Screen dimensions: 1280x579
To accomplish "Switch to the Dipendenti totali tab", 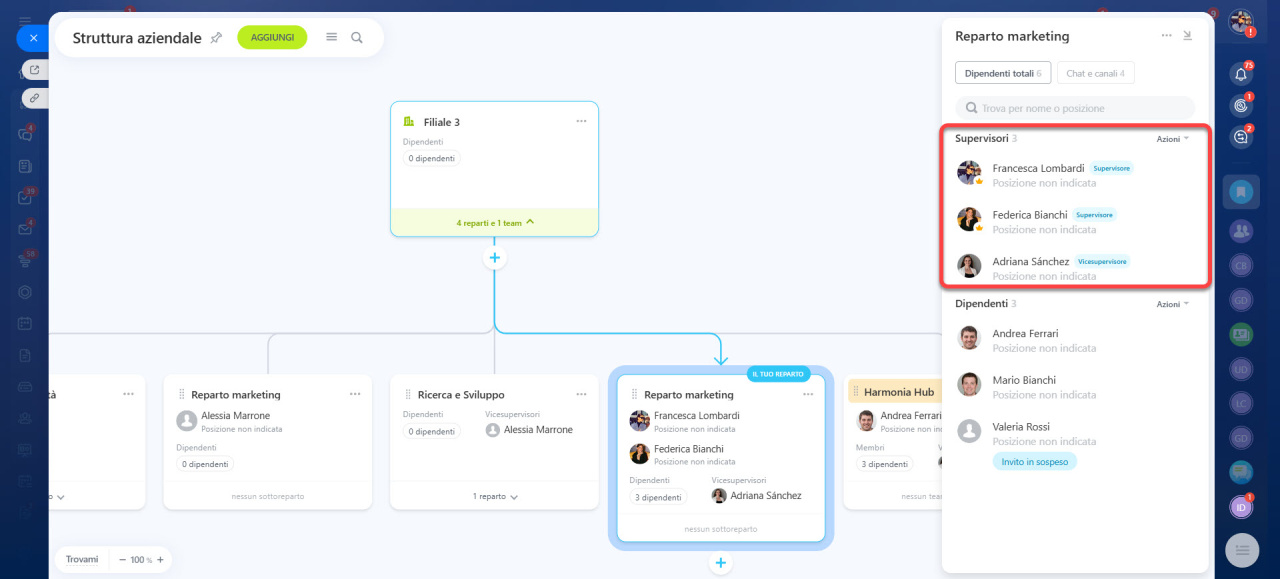I will pyautogui.click(x=1002, y=73).
